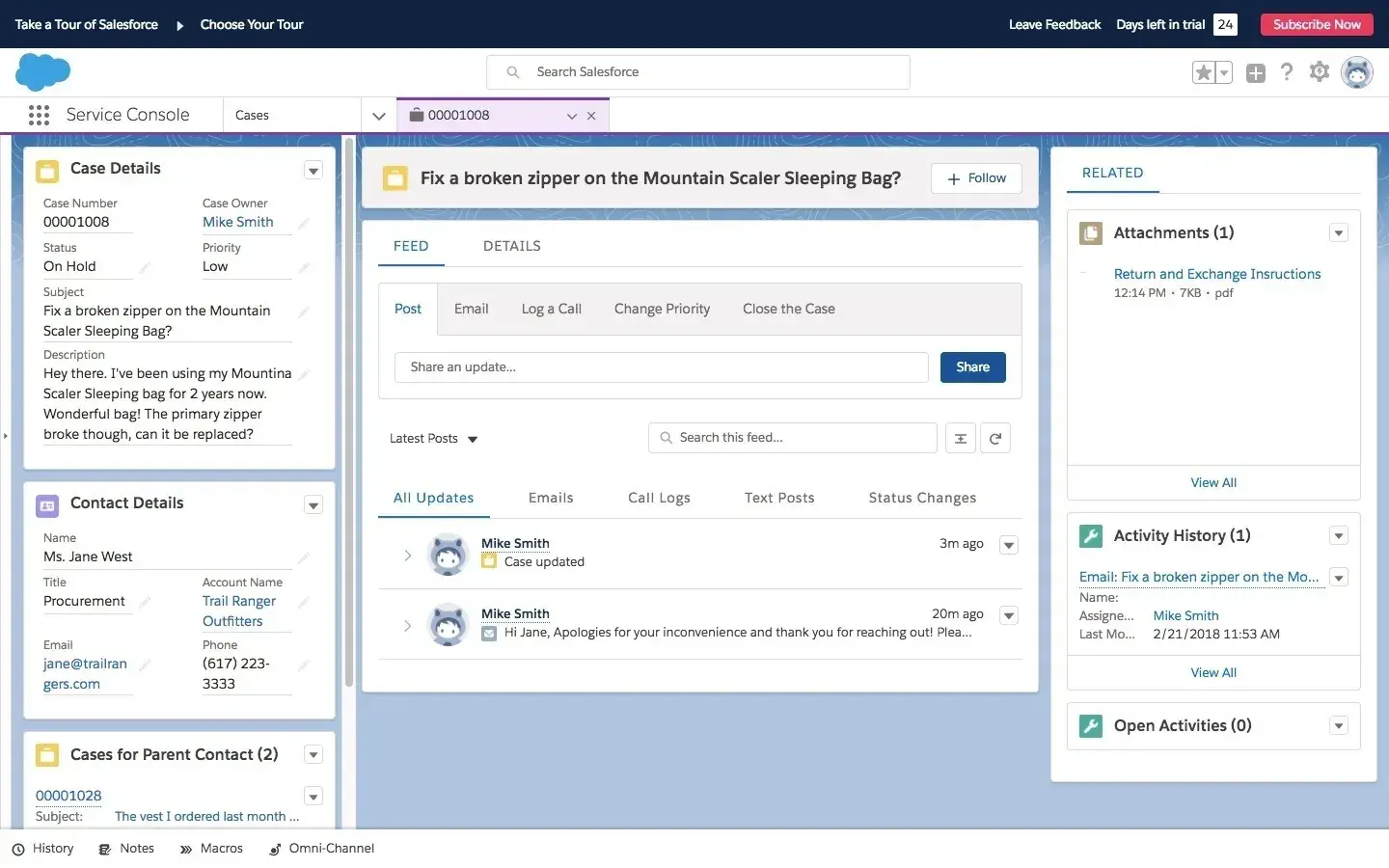Open the History utility in the footer

[43, 848]
